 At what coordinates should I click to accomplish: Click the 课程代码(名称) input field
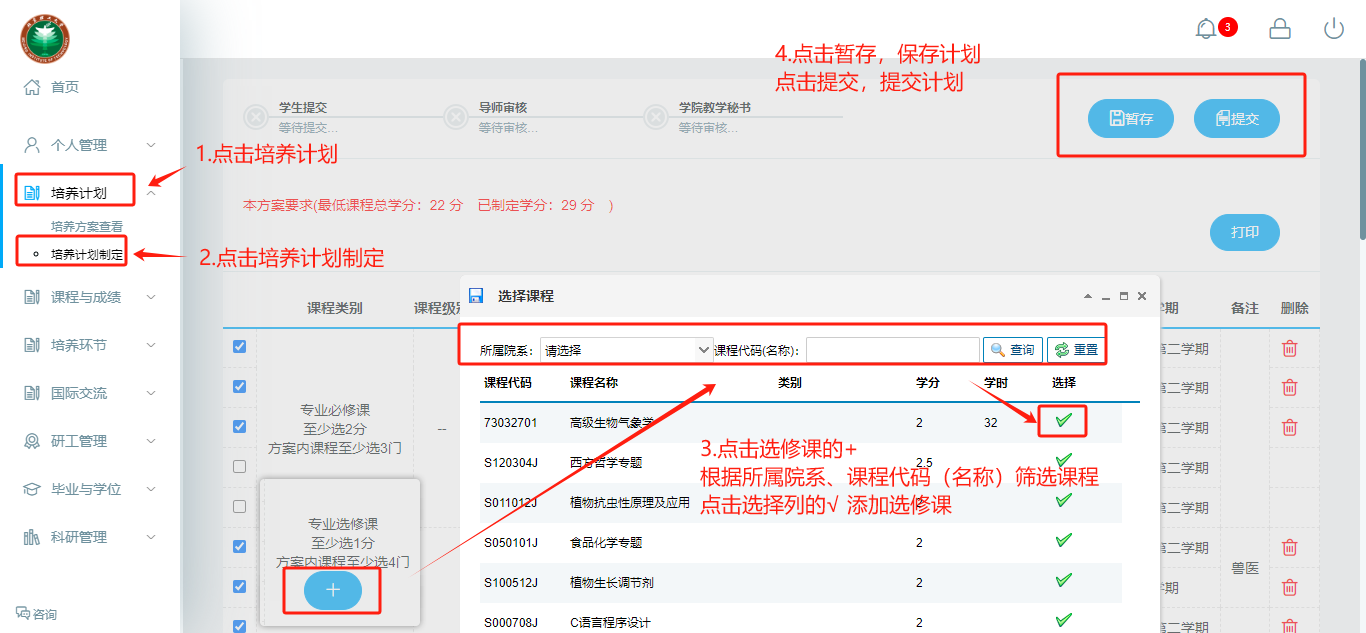(x=892, y=350)
